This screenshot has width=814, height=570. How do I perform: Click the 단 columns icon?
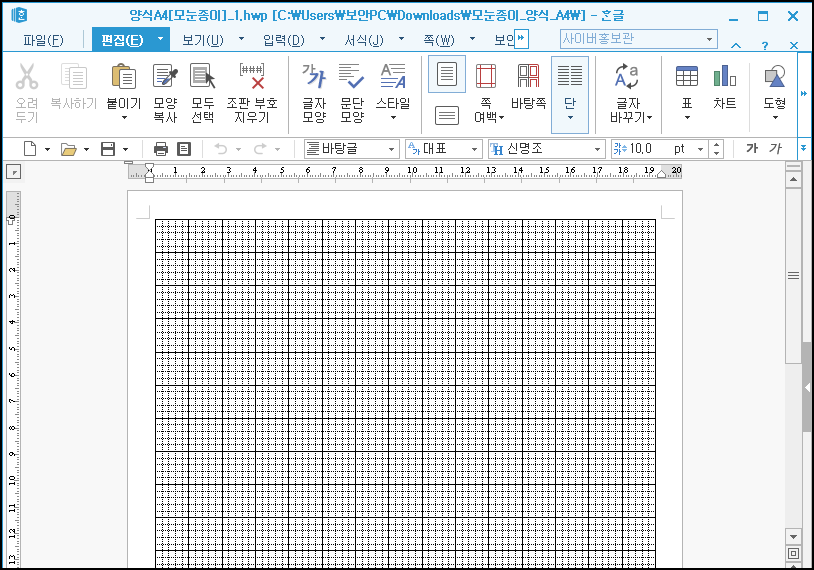coord(569,76)
